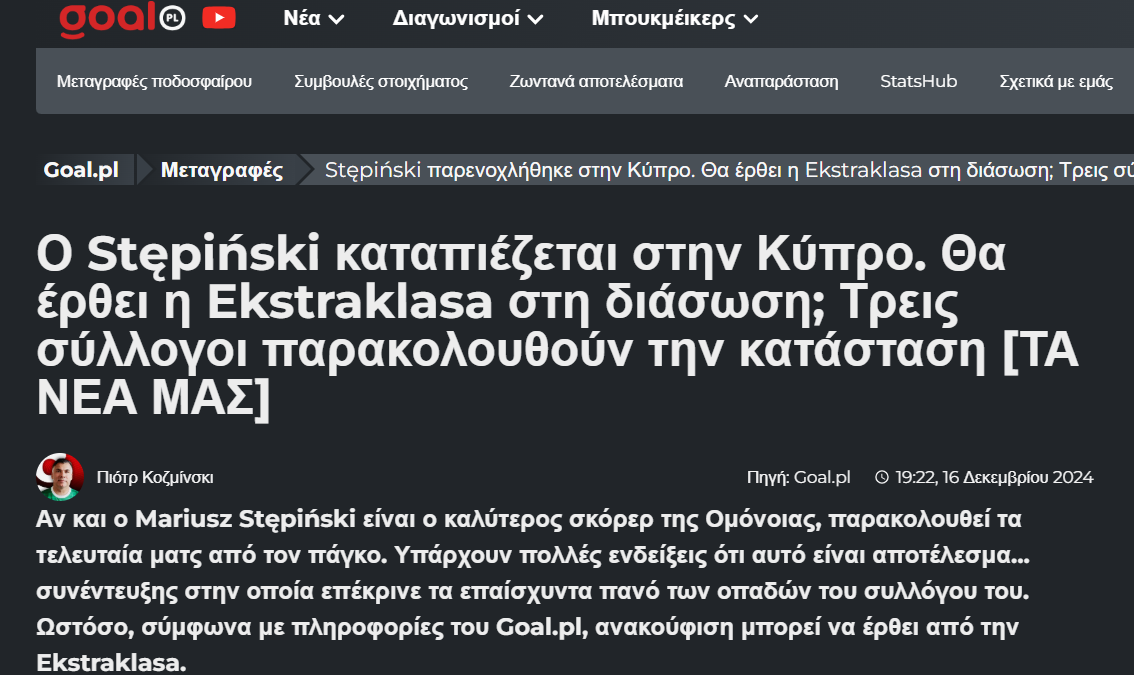Expand the Μπουκμέικερς dropdown menu

pos(675,18)
